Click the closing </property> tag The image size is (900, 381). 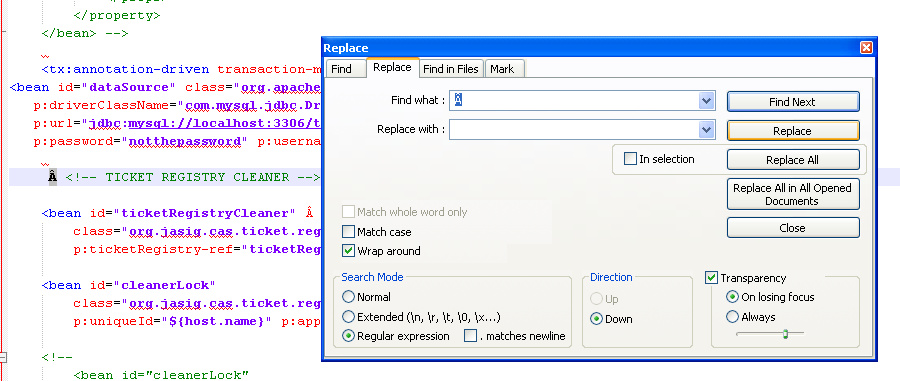pos(117,15)
